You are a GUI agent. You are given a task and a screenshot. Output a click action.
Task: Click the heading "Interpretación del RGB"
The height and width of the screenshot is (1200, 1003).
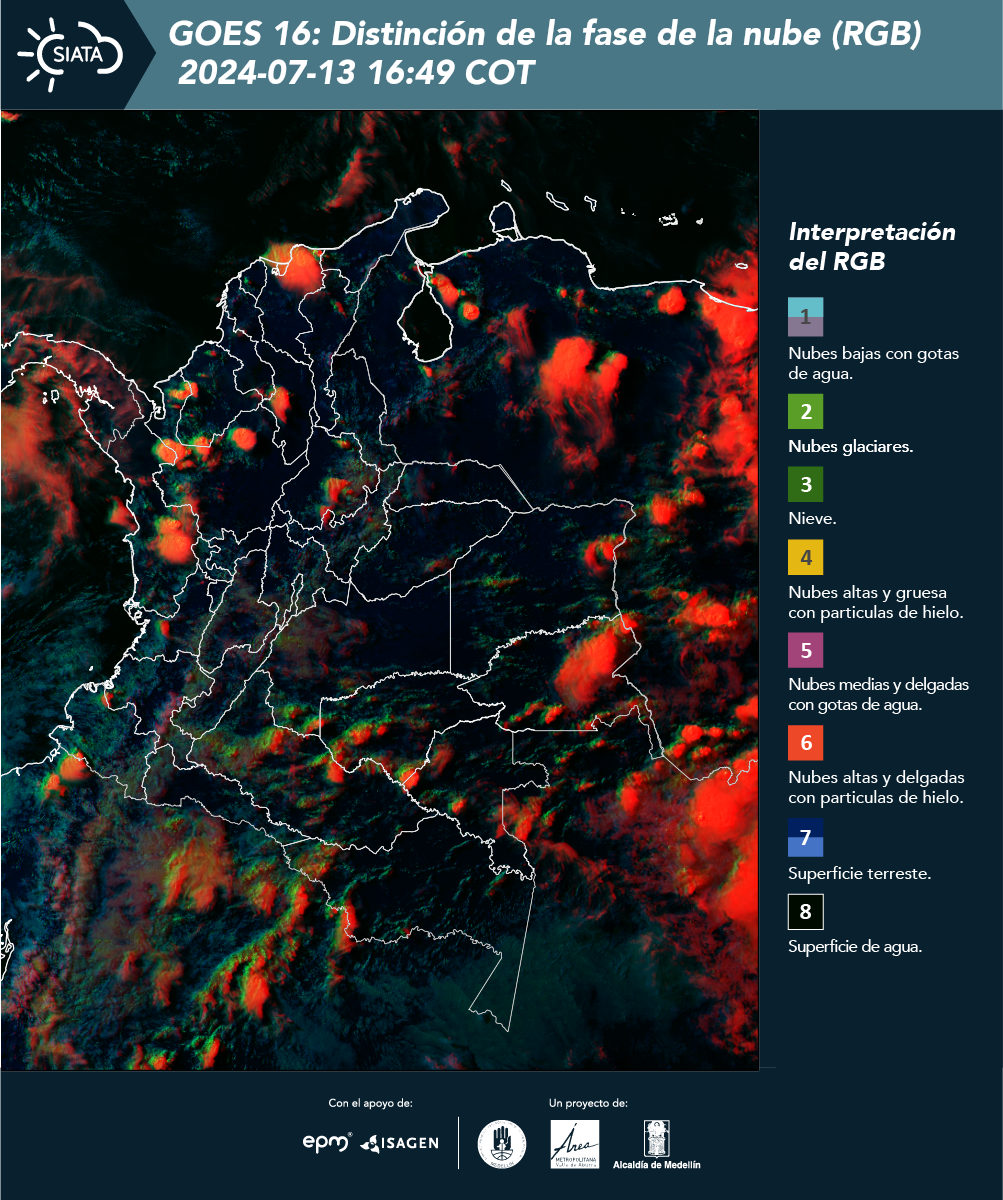[872, 247]
